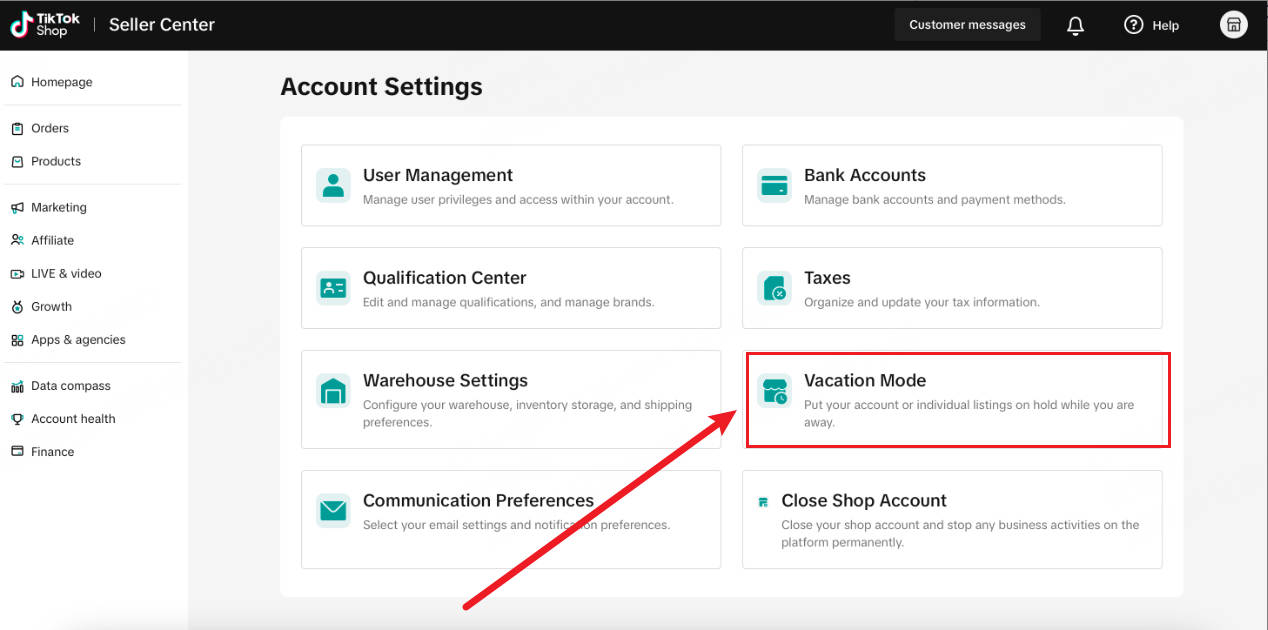Viewport: 1268px width, 630px height.
Task: Click the Qualification Center ID icon
Action: pos(333,288)
